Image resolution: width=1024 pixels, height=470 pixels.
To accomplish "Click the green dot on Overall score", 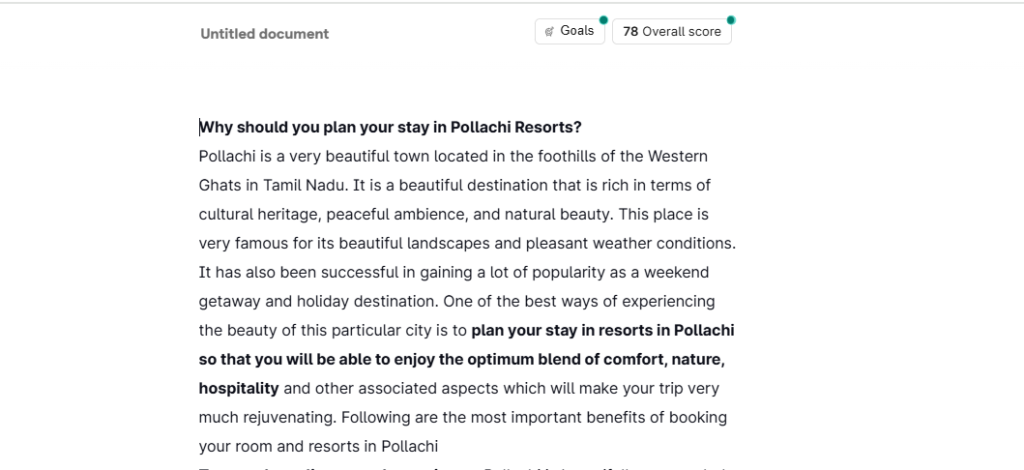I will coord(731,19).
